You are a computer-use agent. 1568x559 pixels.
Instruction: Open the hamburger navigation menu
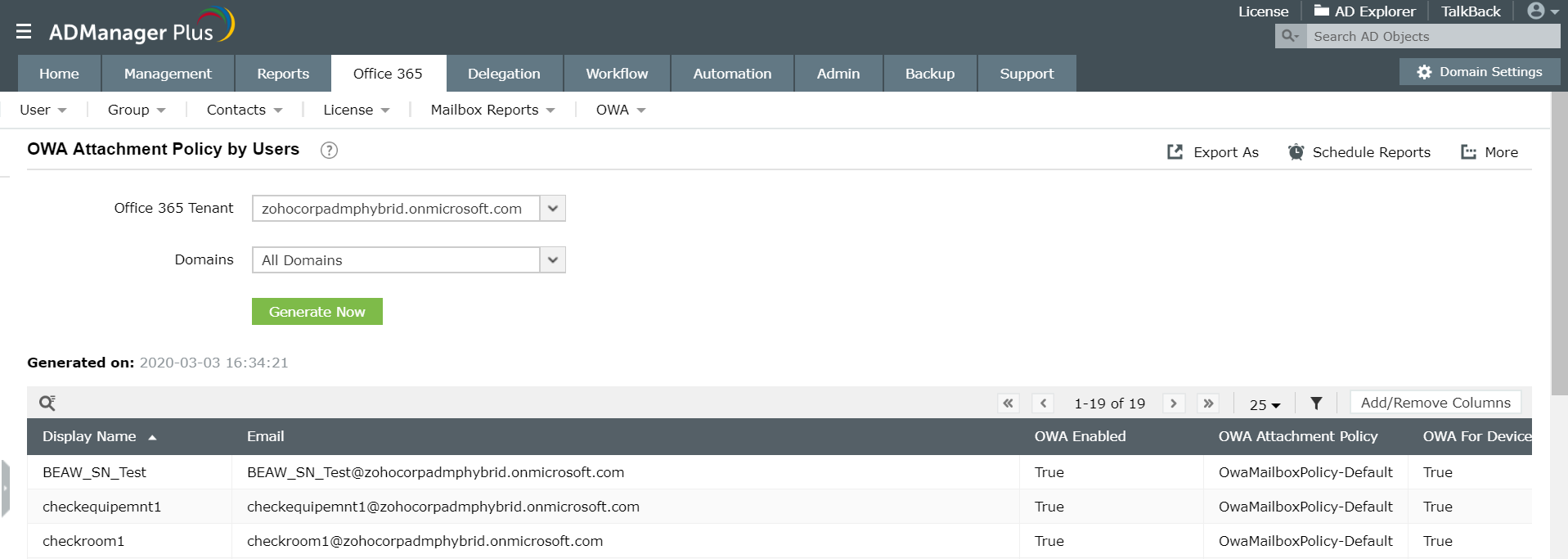[24, 31]
